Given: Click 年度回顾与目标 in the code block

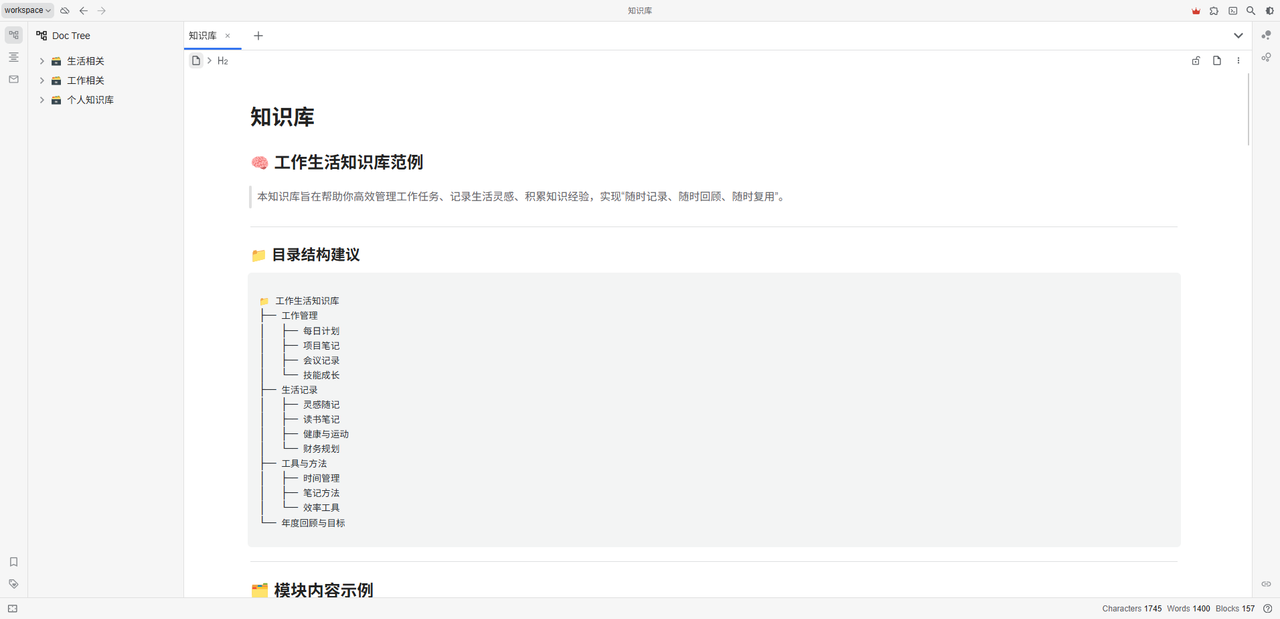Looking at the screenshot, I should [313, 523].
